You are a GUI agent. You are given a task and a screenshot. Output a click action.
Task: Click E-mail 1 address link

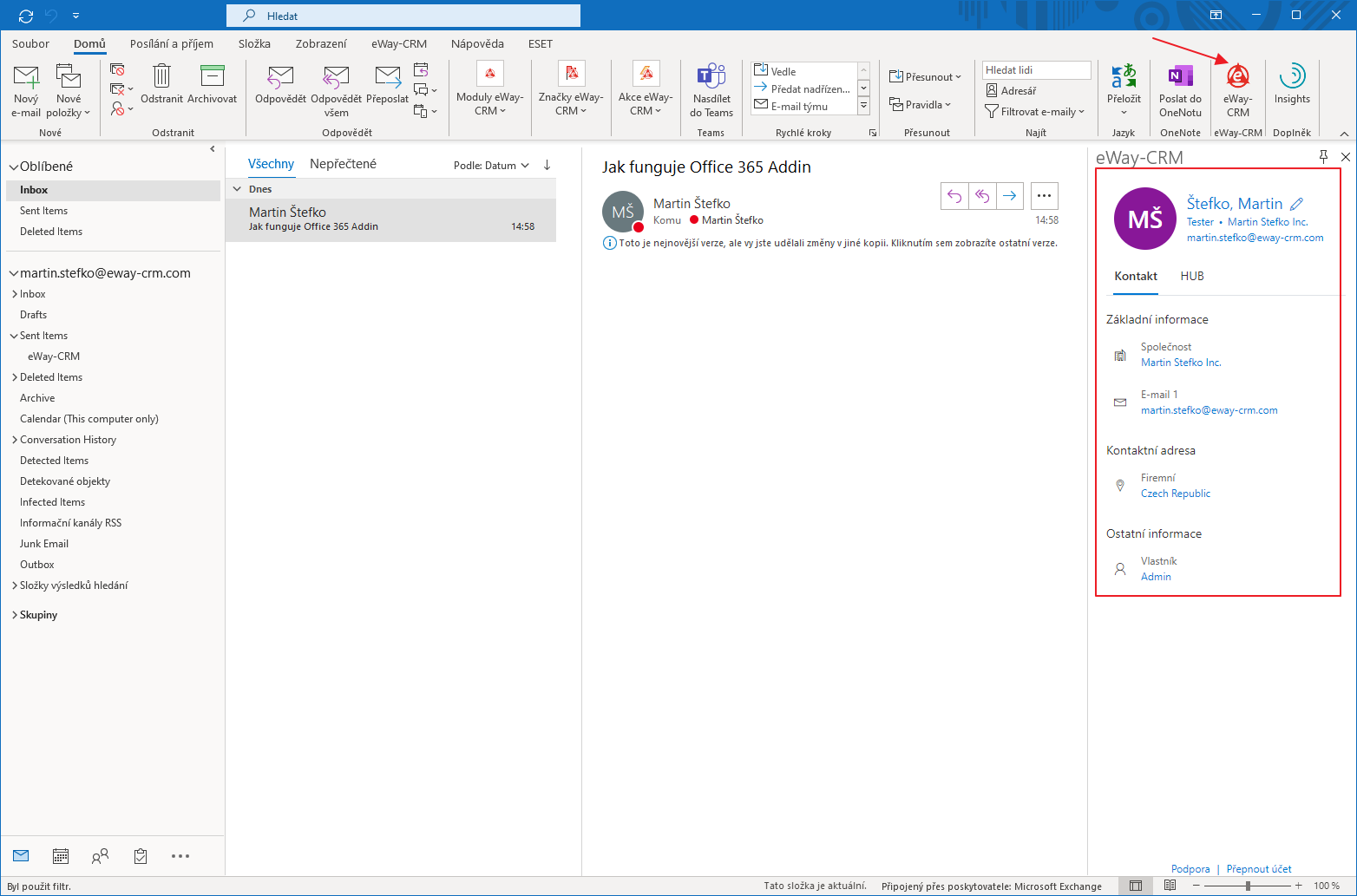click(1209, 410)
